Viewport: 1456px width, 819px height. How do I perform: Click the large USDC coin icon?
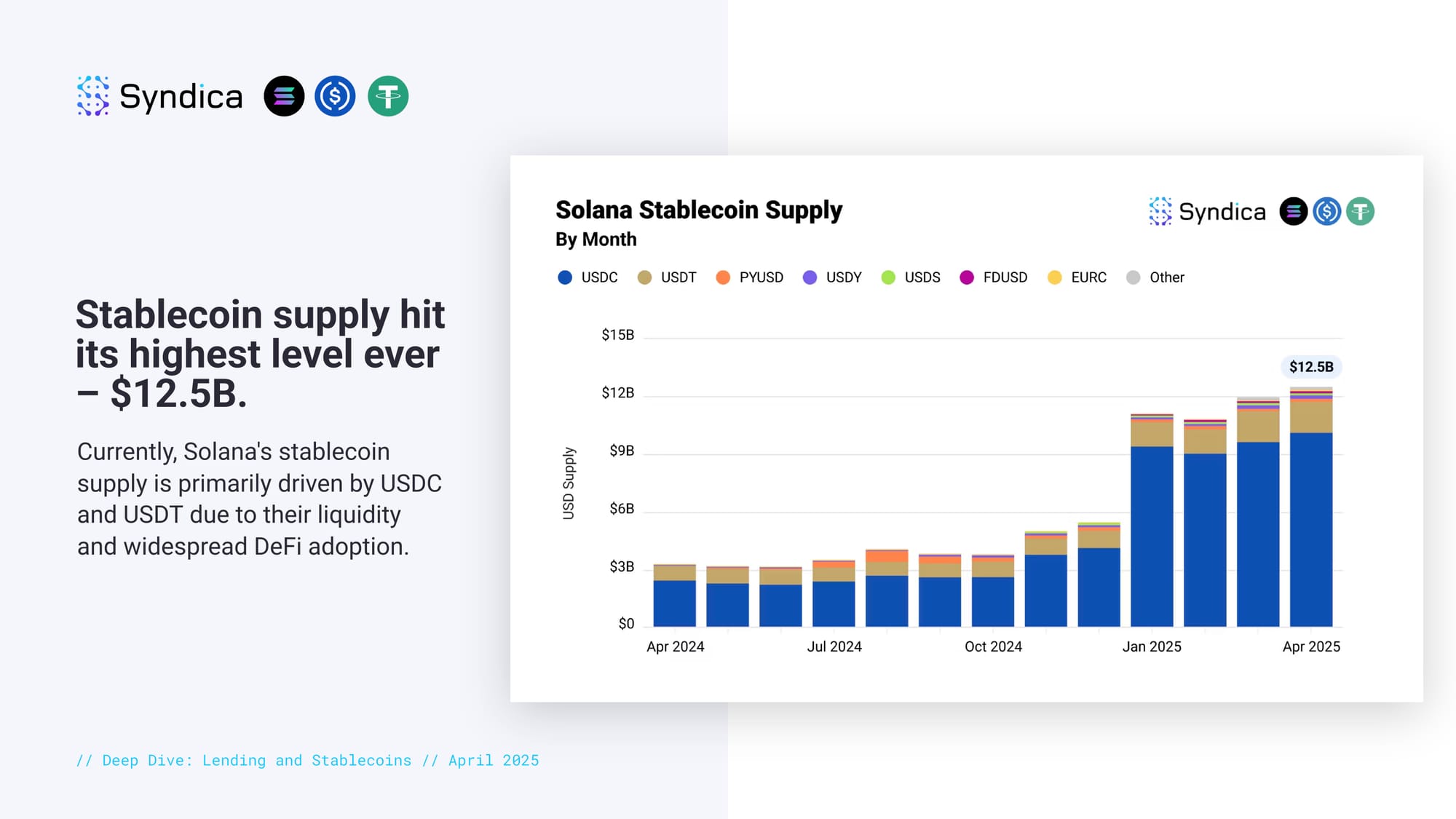click(335, 96)
